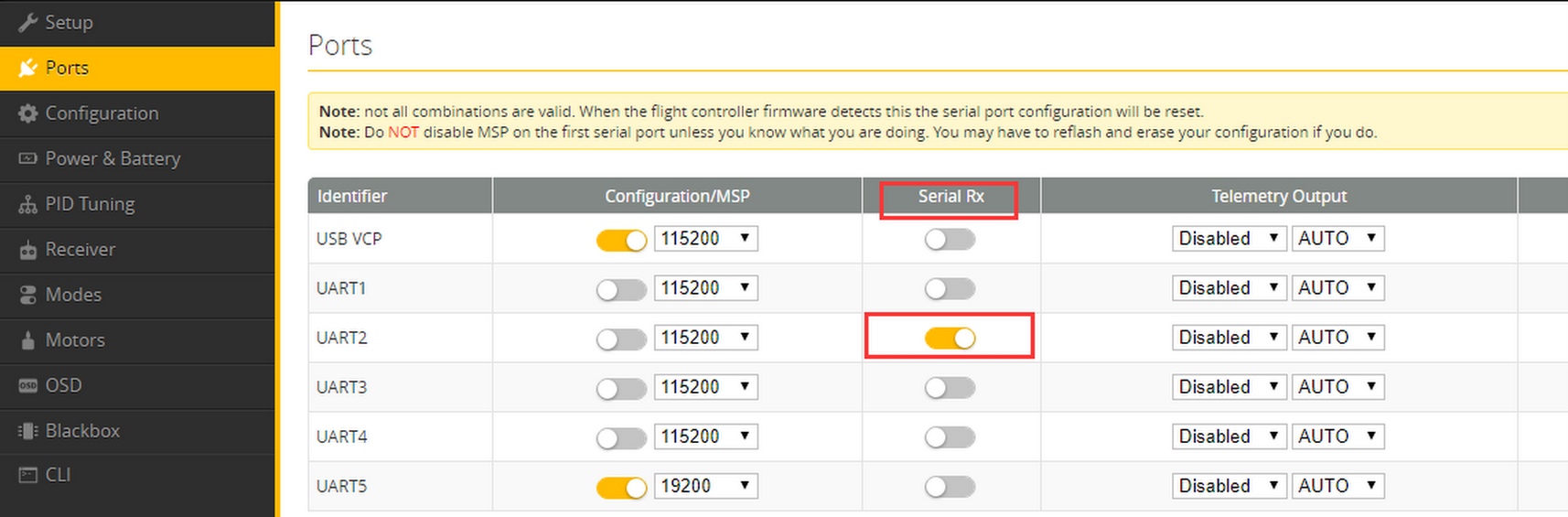The height and width of the screenshot is (517, 1568).
Task: Open UART2 MSP baud rate dropdown
Action: coord(706,338)
